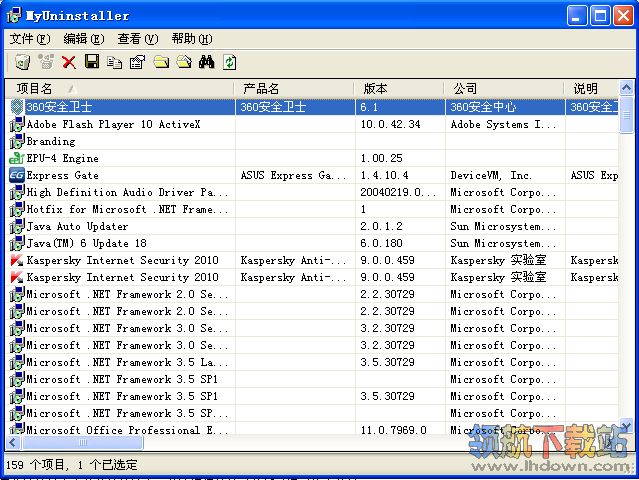
Task: Click the Java(TM) 6 Update 18 icon
Action: coord(16,243)
